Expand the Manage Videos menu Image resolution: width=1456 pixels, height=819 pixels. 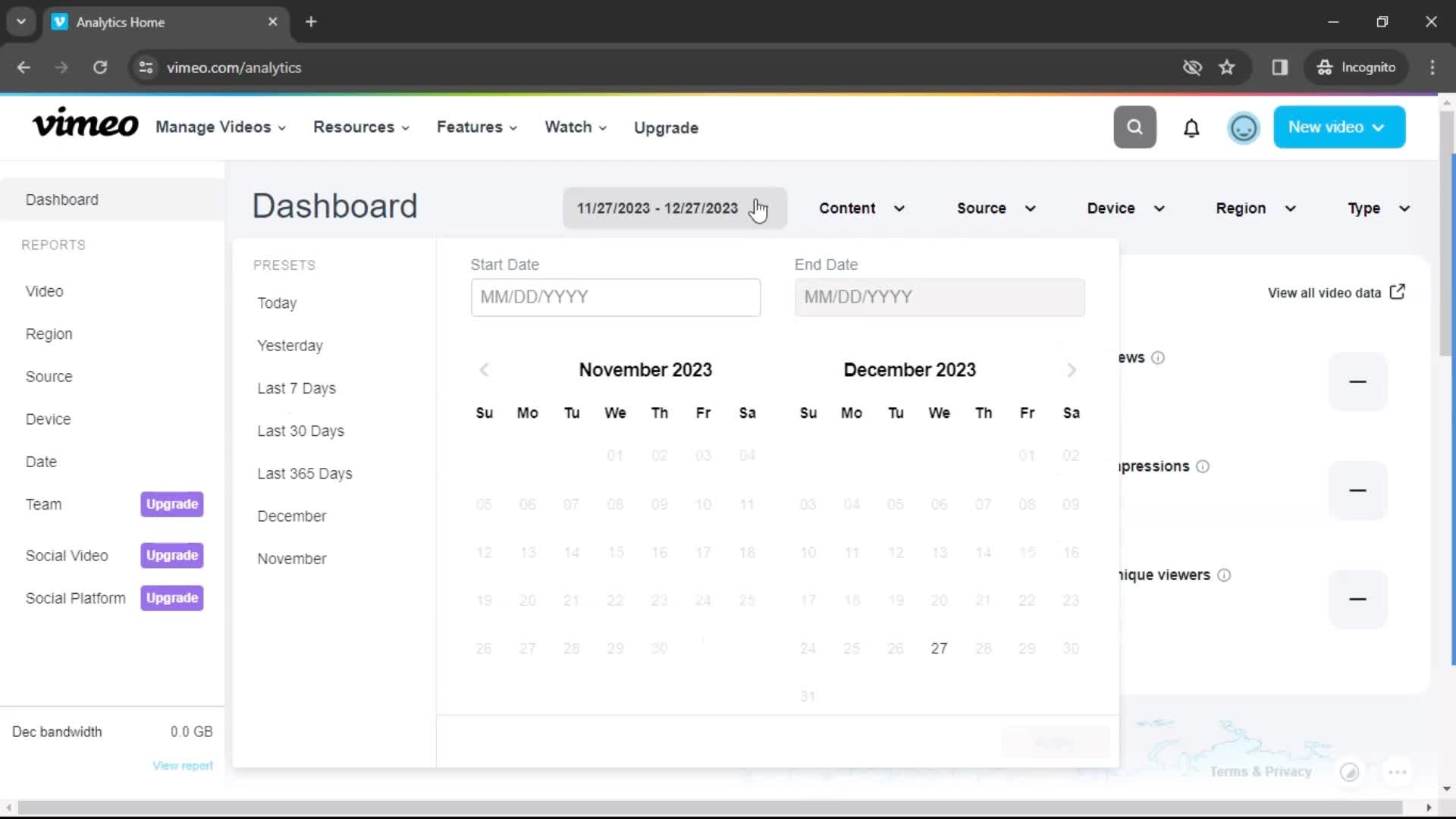click(x=221, y=127)
